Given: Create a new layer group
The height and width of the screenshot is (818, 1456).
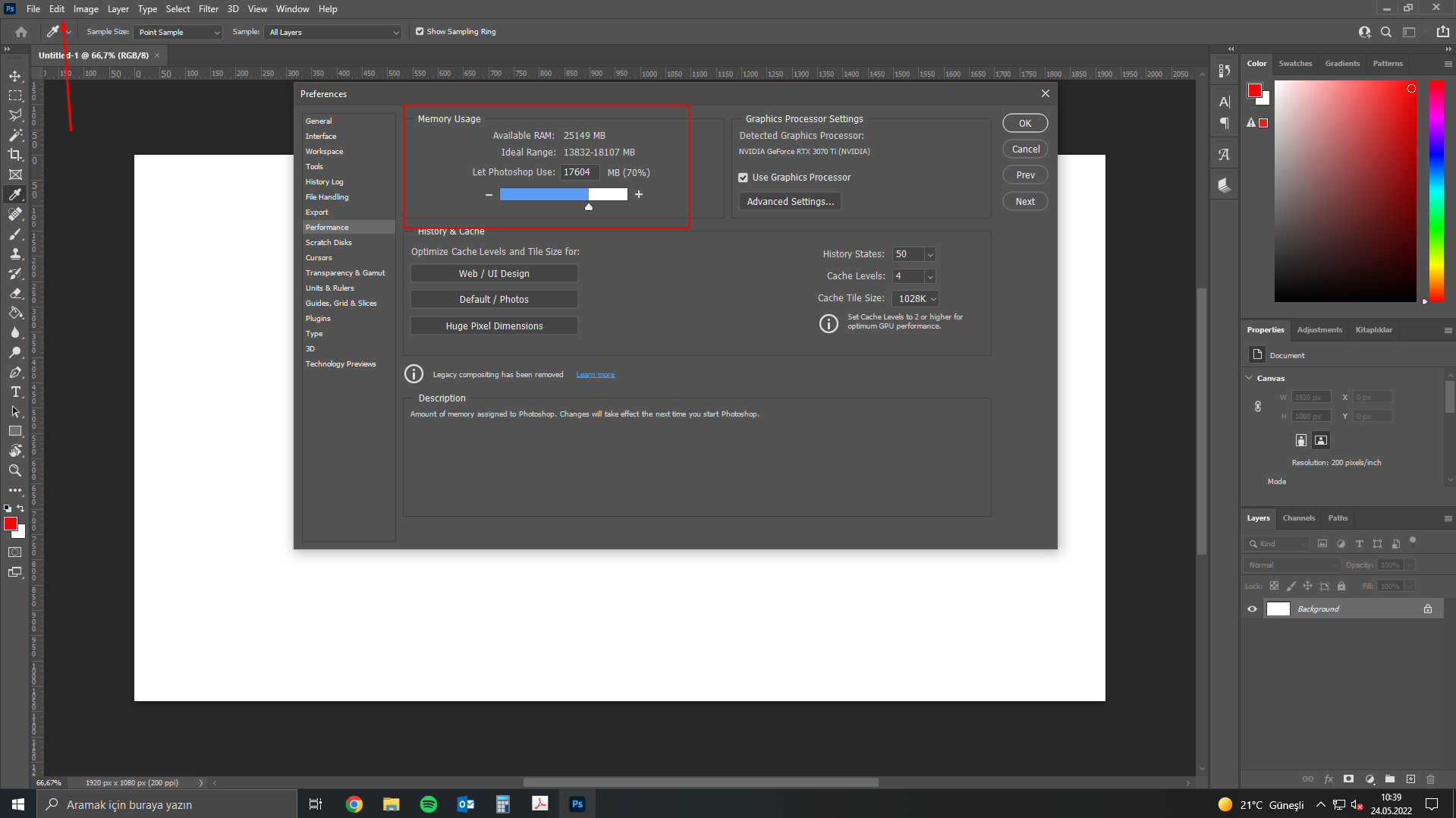Looking at the screenshot, I should click(x=1390, y=779).
